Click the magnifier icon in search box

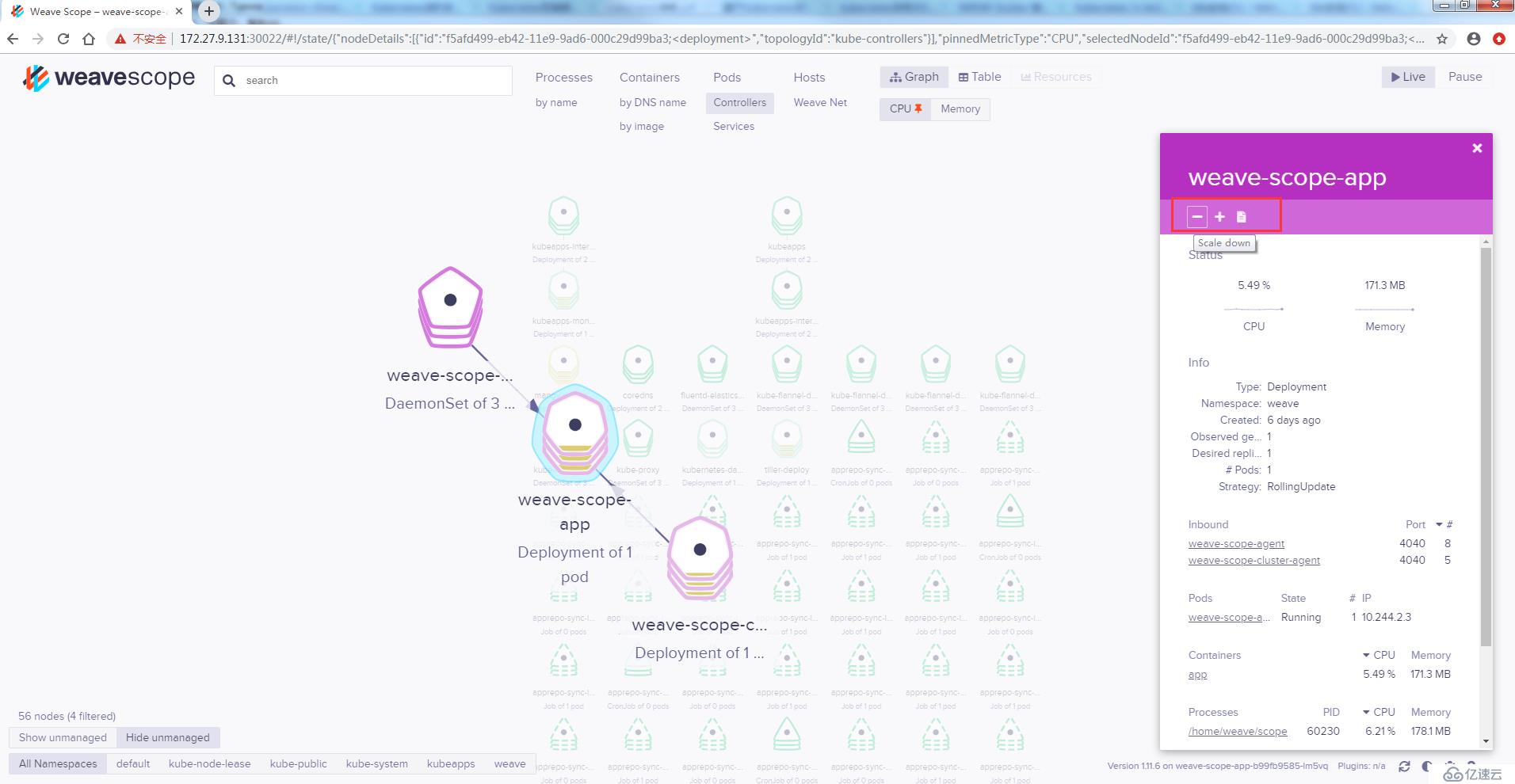(229, 81)
